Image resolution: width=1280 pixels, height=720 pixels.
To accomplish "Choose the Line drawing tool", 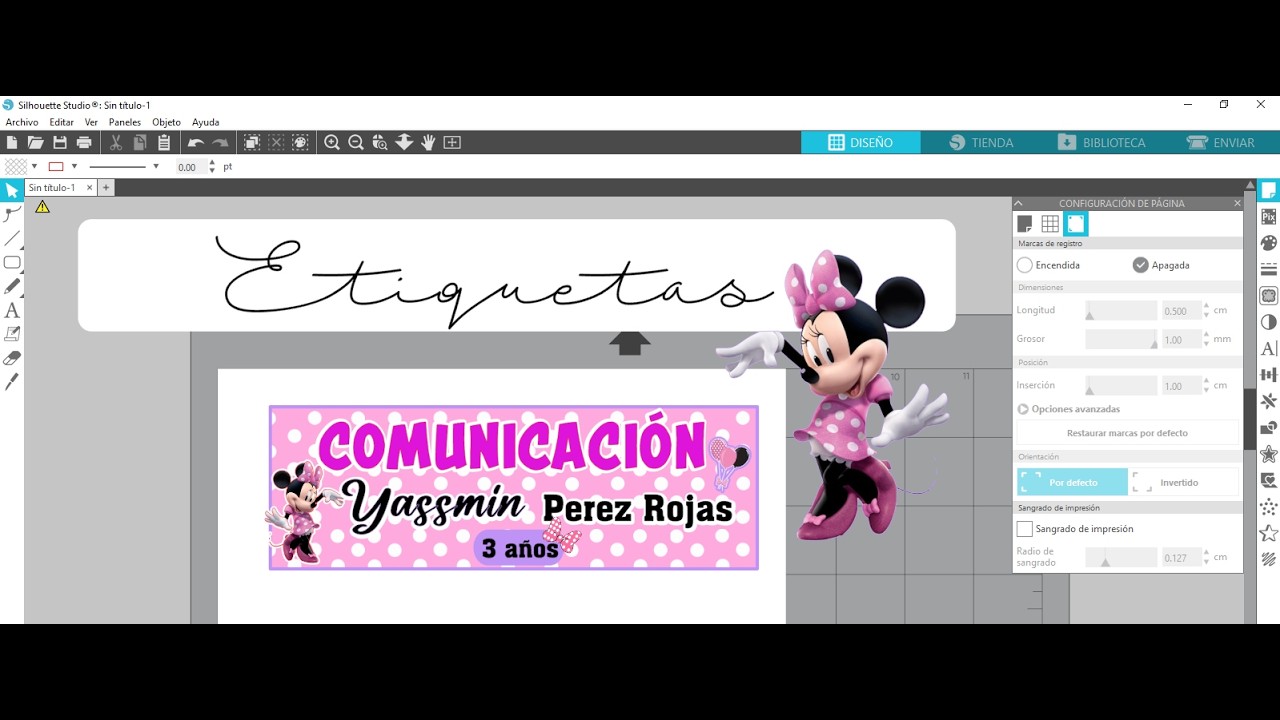I will pos(12,238).
